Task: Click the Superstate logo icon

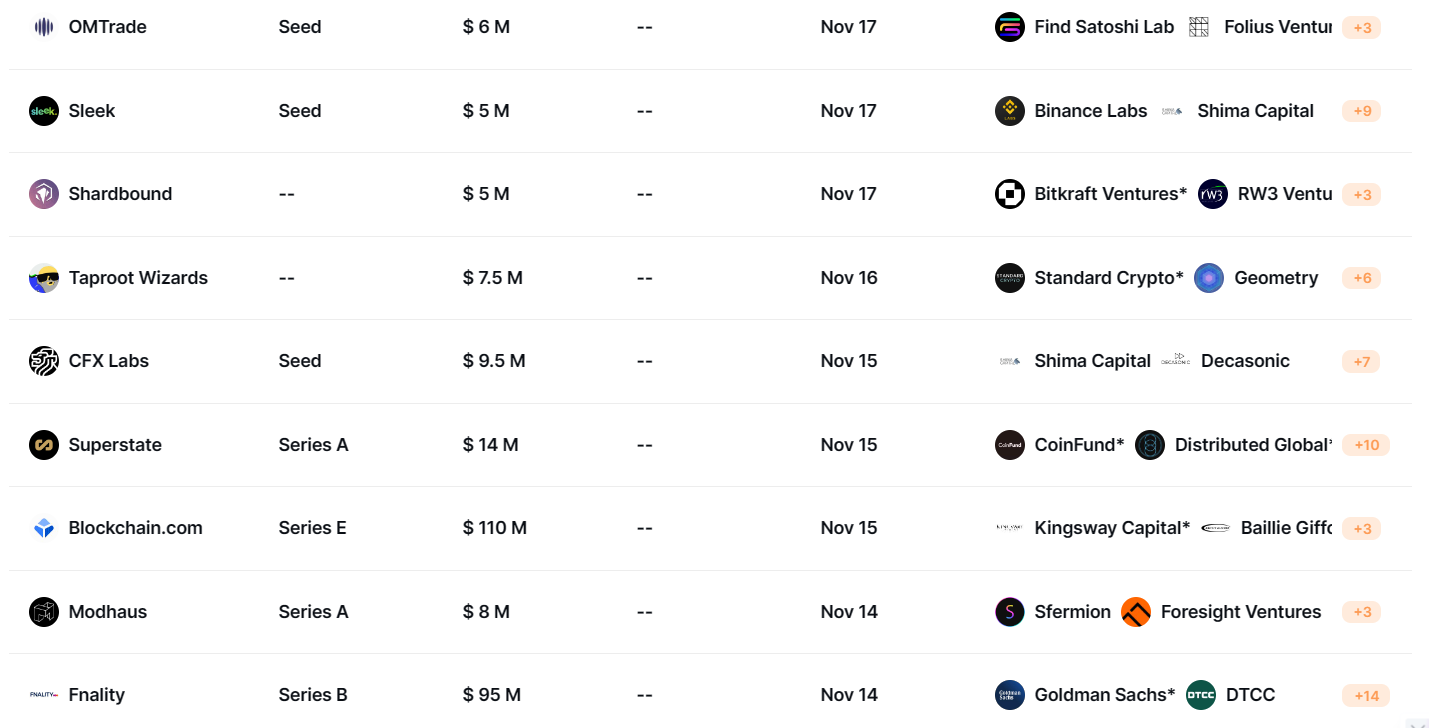Action: 44,445
